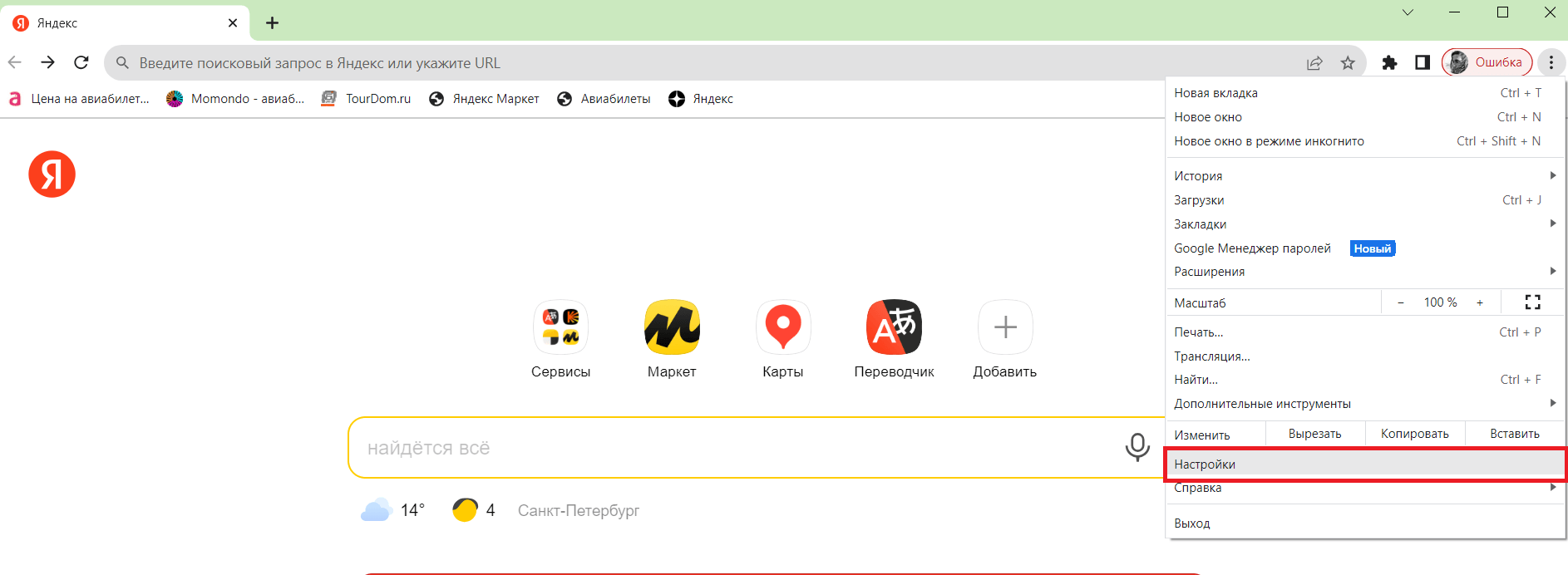This screenshot has width=1568, height=575.
Task: Expand 'Дополнительные инструменты' submenu
Action: click(1365, 404)
